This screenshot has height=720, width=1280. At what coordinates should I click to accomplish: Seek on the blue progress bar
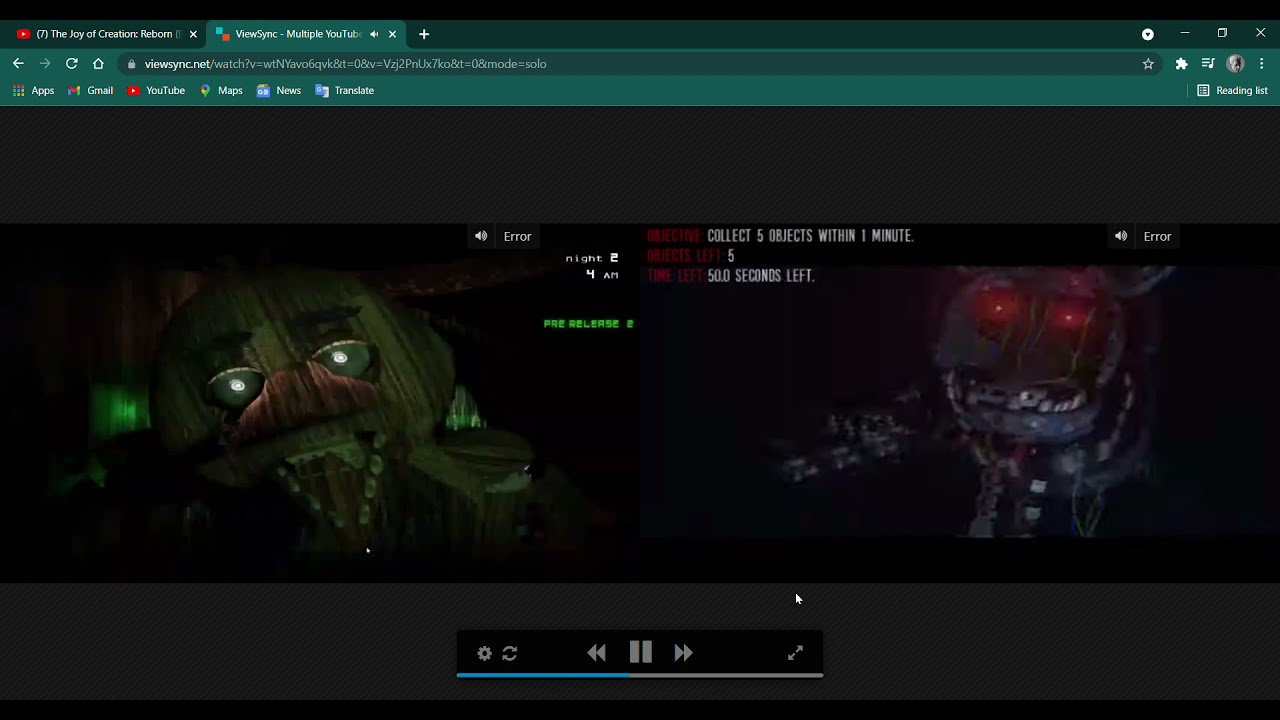[x=640, y=676]
